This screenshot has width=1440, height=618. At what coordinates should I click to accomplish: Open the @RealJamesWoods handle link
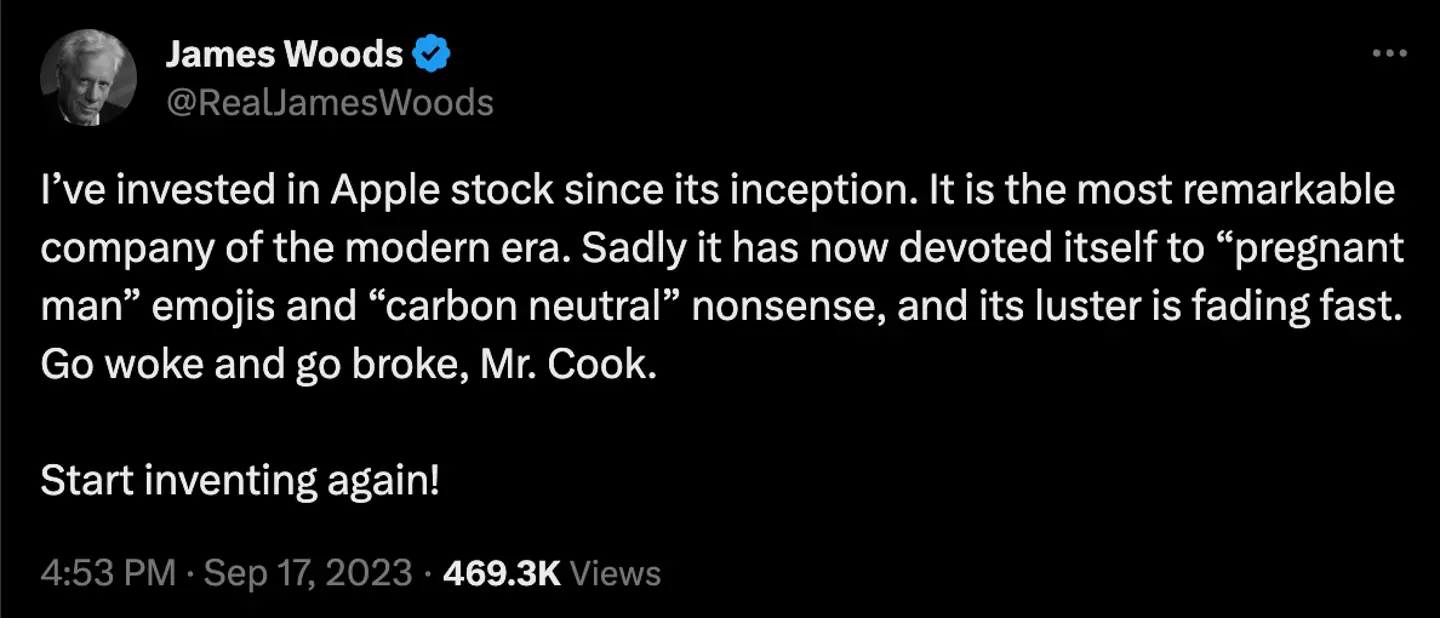tap(329, 101)
